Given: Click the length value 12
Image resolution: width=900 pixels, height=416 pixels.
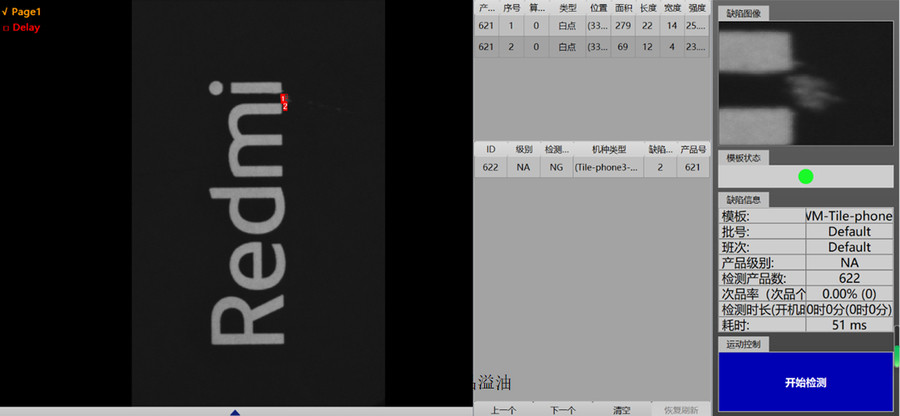Looking at the screenshot, I should point(647,47).
